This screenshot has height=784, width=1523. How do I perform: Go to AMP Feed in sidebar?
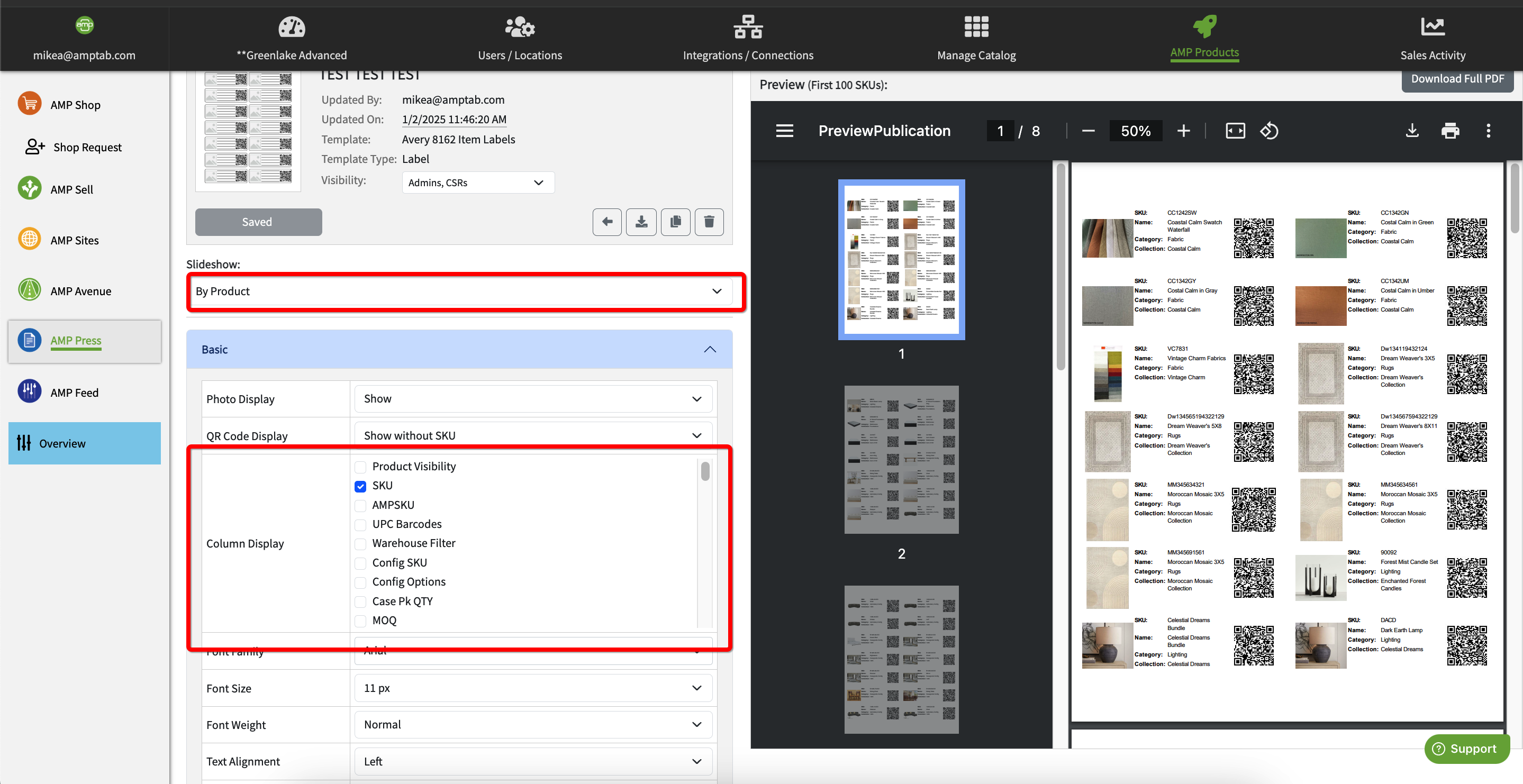(74, 393)
